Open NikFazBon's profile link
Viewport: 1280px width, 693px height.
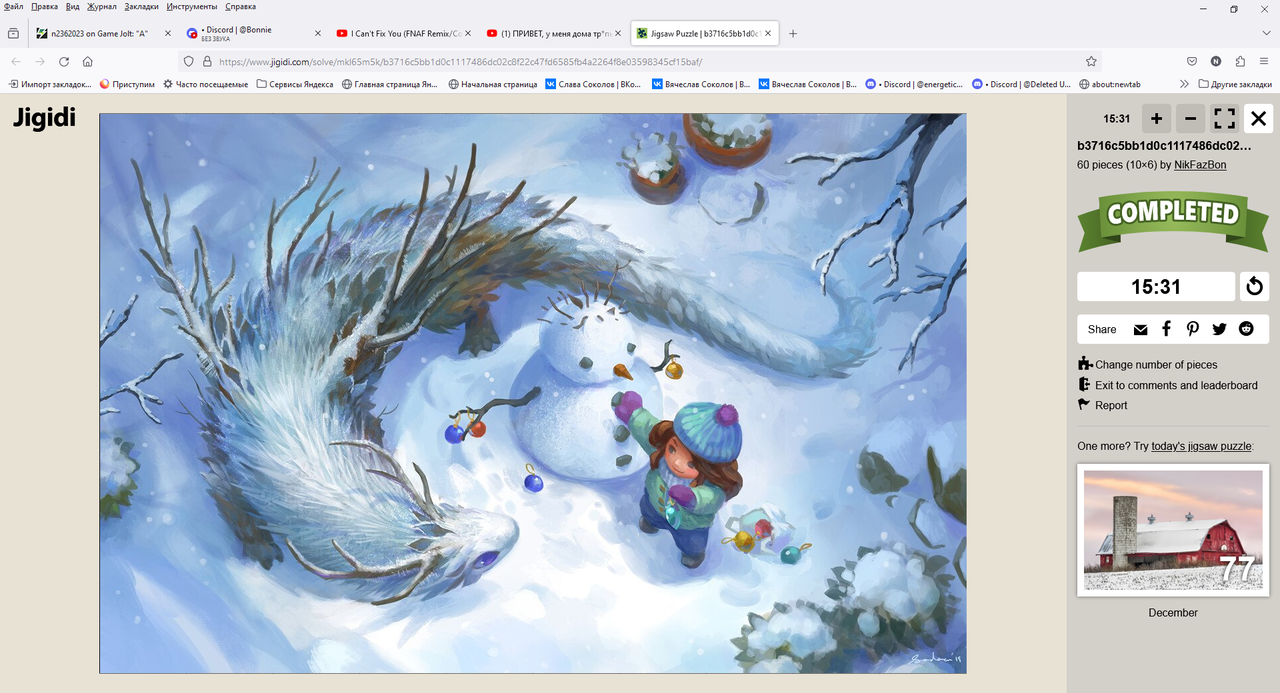1200,164
